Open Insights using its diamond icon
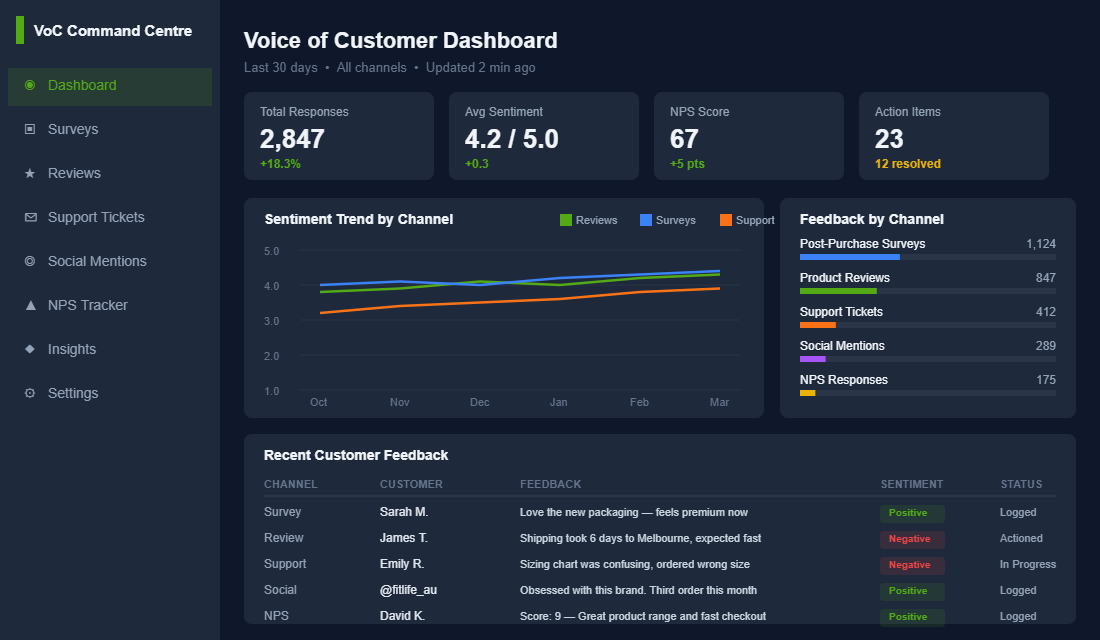The width and height of the screenshot is (1100, 640). click(x=29, y=349)
